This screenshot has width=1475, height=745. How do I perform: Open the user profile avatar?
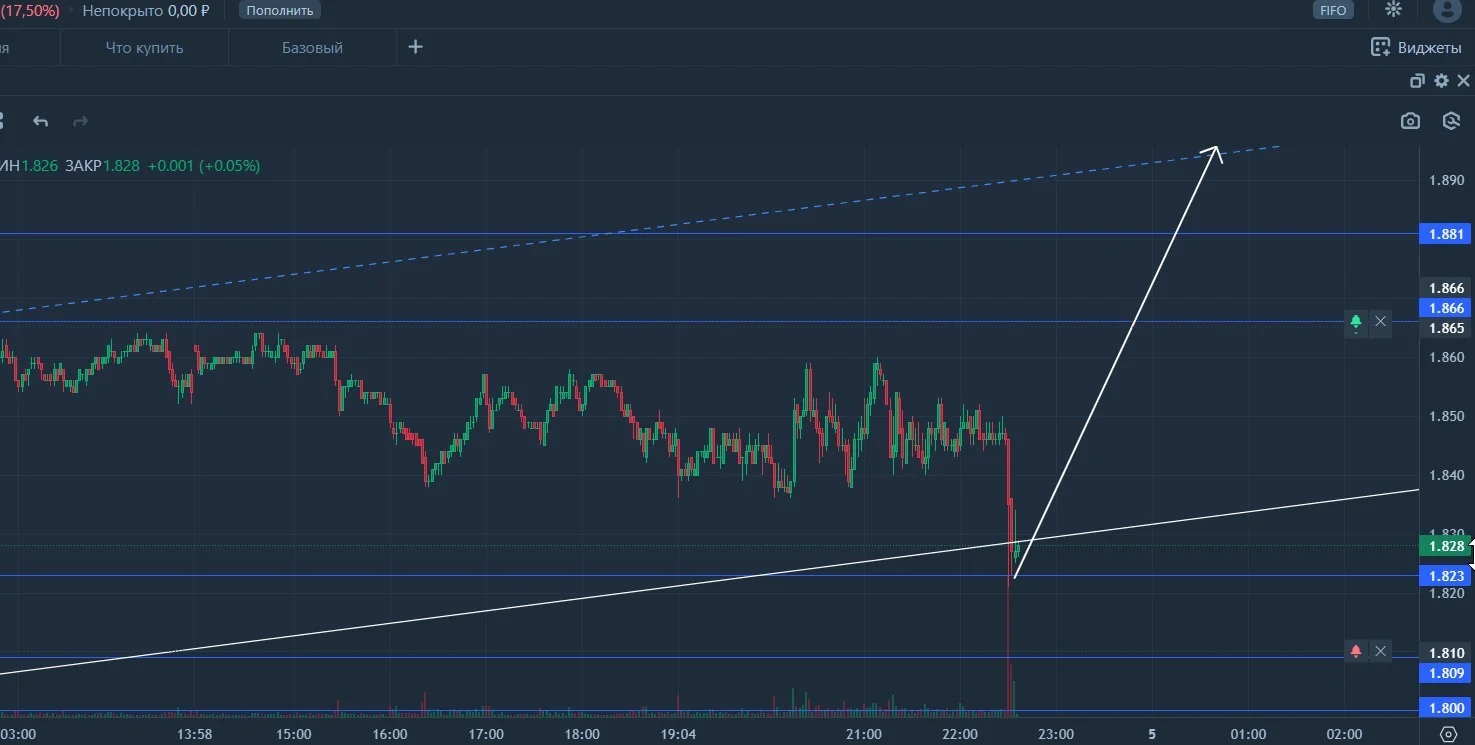click(x=1447, y=10)
